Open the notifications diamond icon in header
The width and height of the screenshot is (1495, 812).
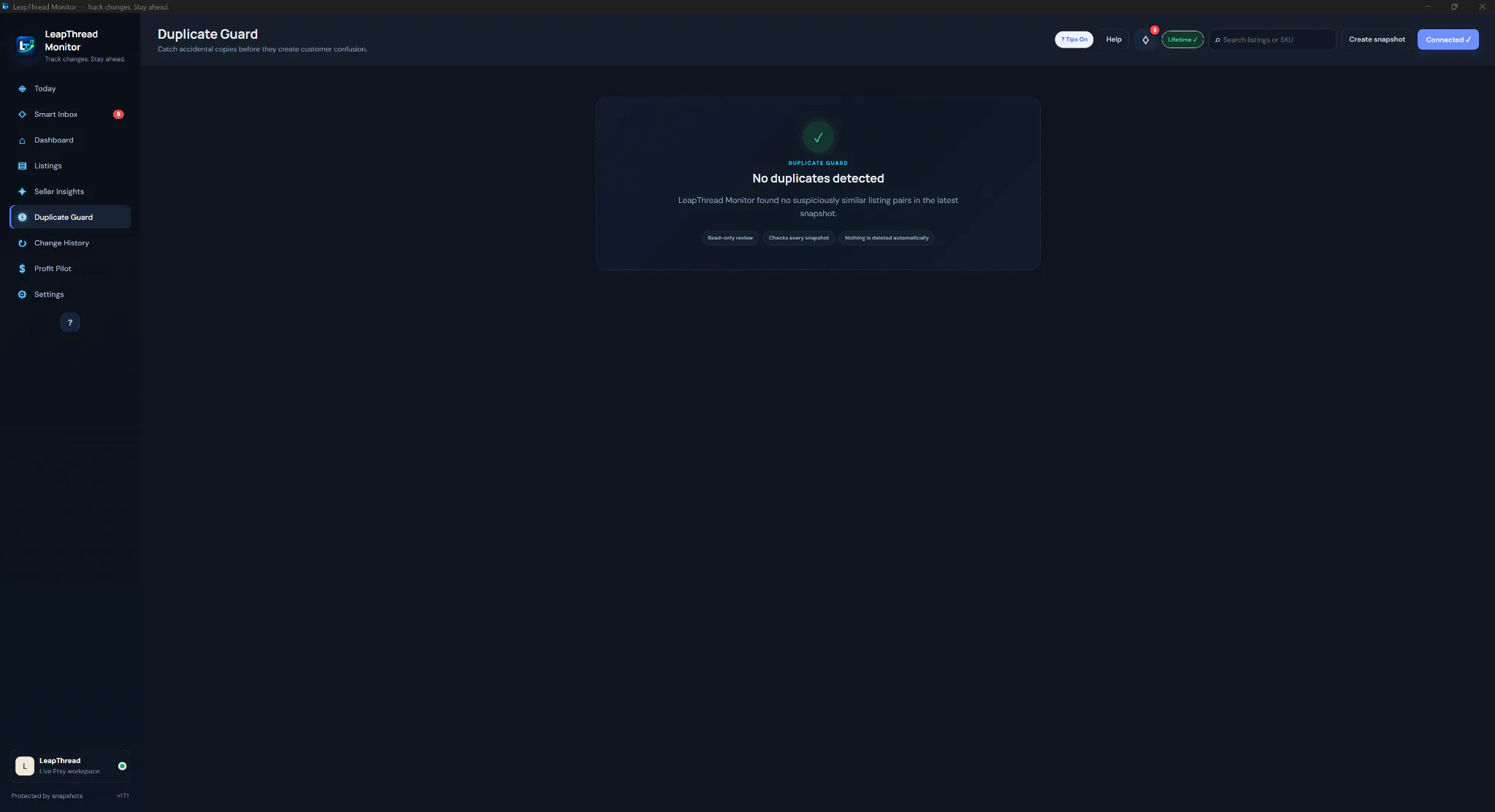point(1145,39)
